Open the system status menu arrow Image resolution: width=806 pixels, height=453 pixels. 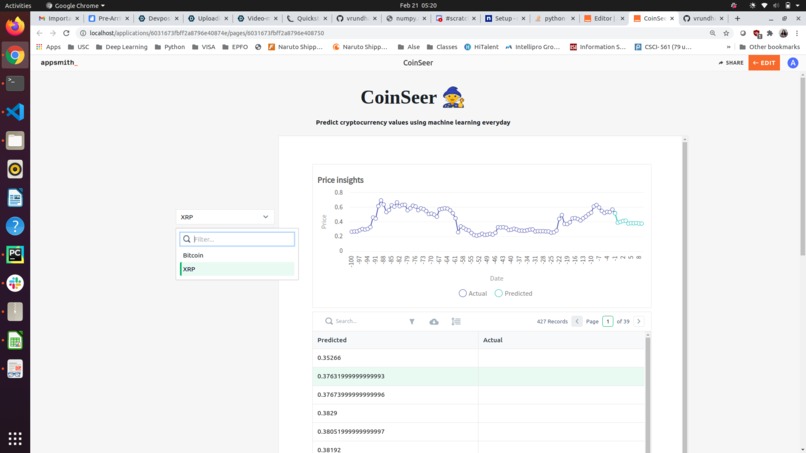(798, 5)
